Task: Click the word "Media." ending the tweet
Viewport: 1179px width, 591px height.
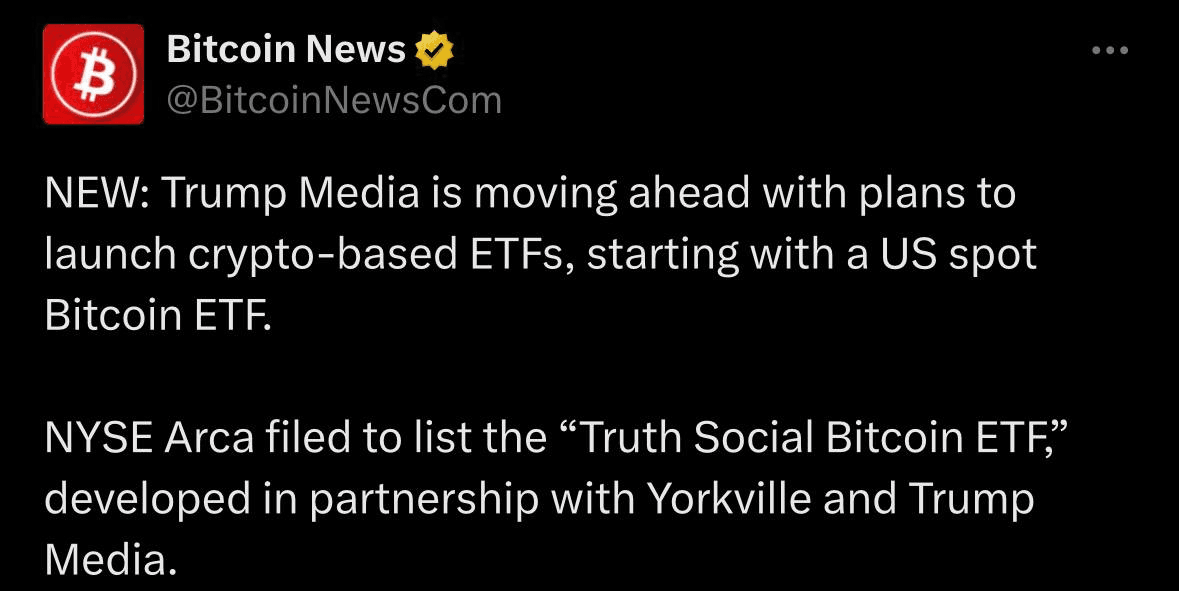Action: click(x=110, y=560)
